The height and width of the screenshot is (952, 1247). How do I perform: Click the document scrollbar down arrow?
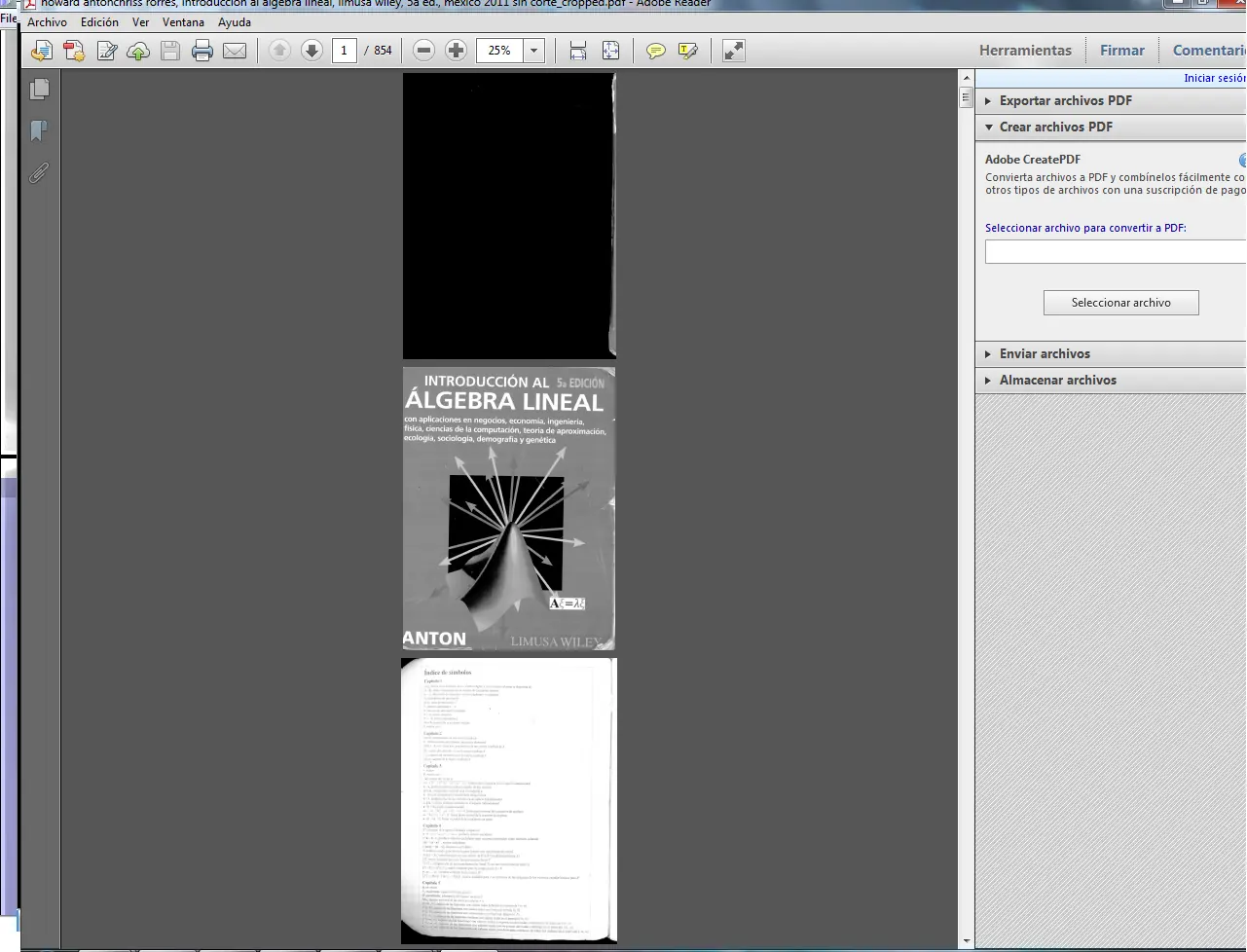pos(966,940)
